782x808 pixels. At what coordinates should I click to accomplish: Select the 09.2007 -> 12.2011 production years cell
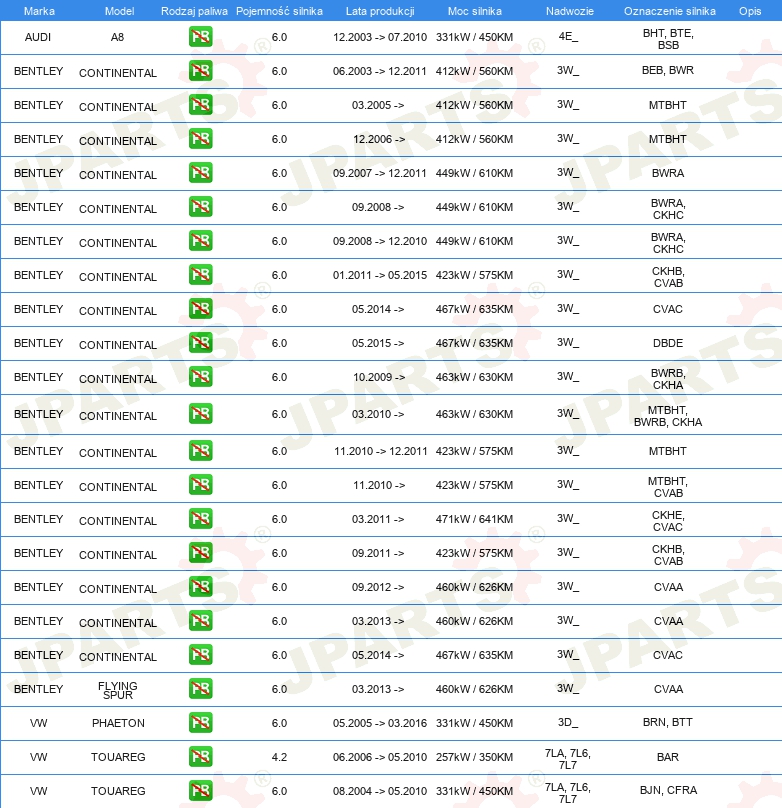(380, 173)
